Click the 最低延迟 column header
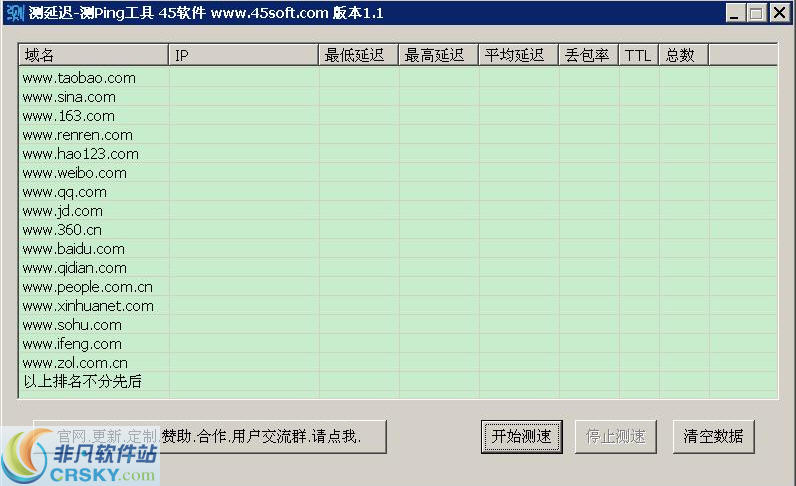The width and height of the screenshot is (796, 486). (358, 55)
